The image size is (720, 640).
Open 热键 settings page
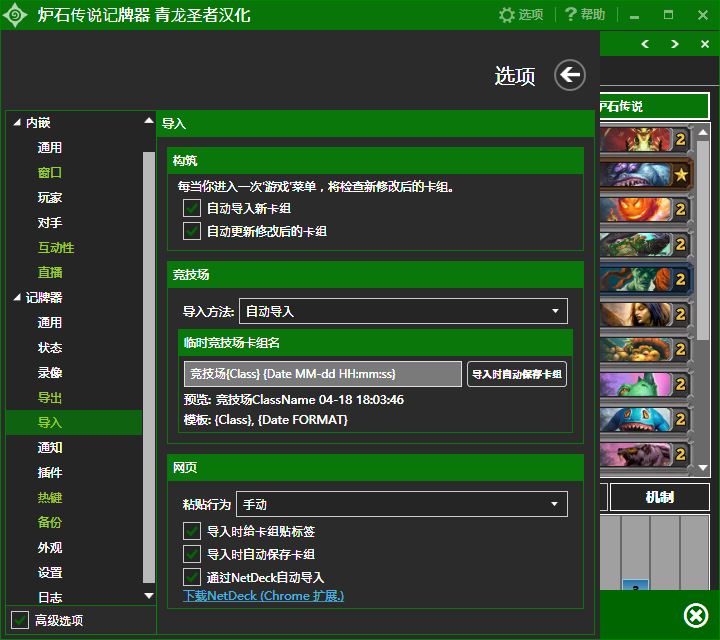coord(50,498)
